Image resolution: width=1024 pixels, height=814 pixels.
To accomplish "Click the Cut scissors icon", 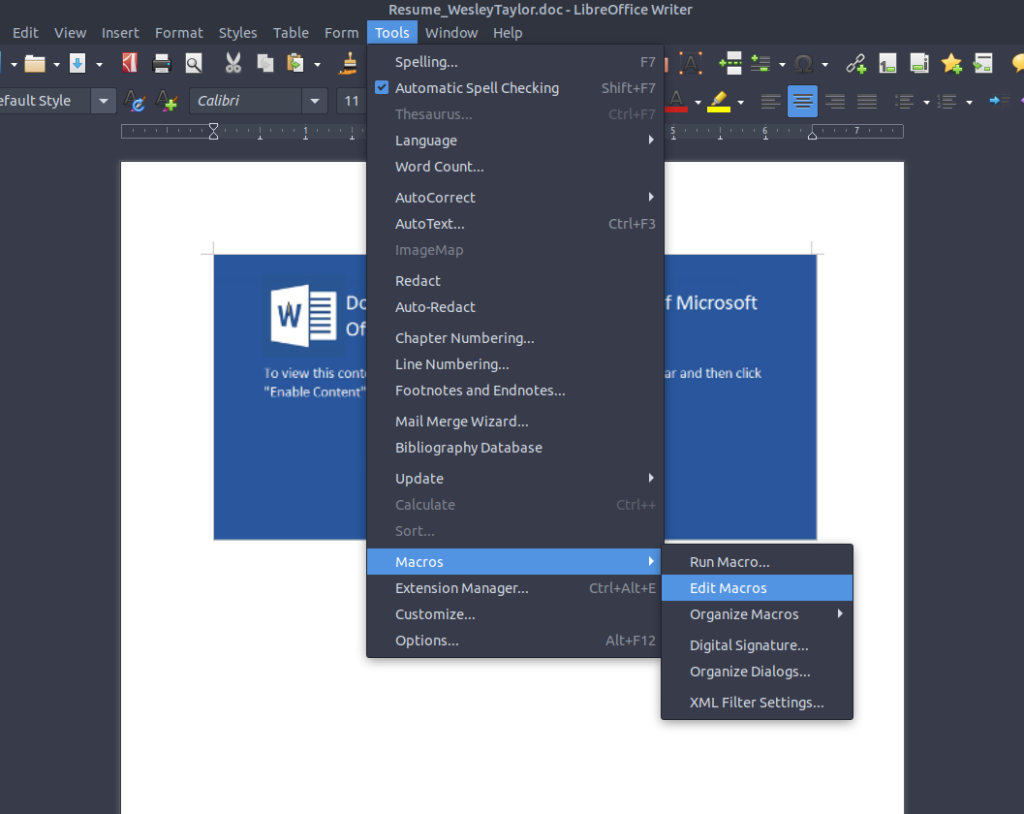I will pos(233,63).
